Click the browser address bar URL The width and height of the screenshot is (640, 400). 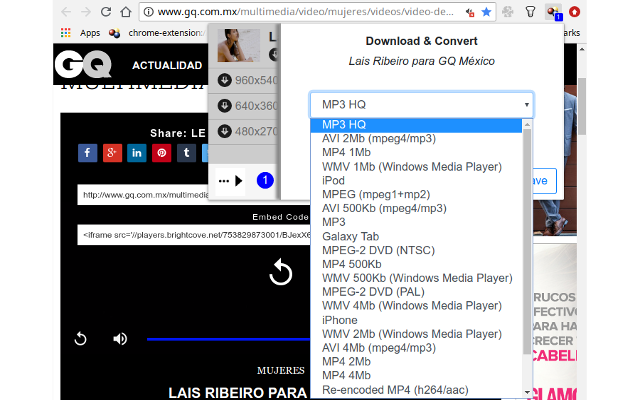[305, 12]
